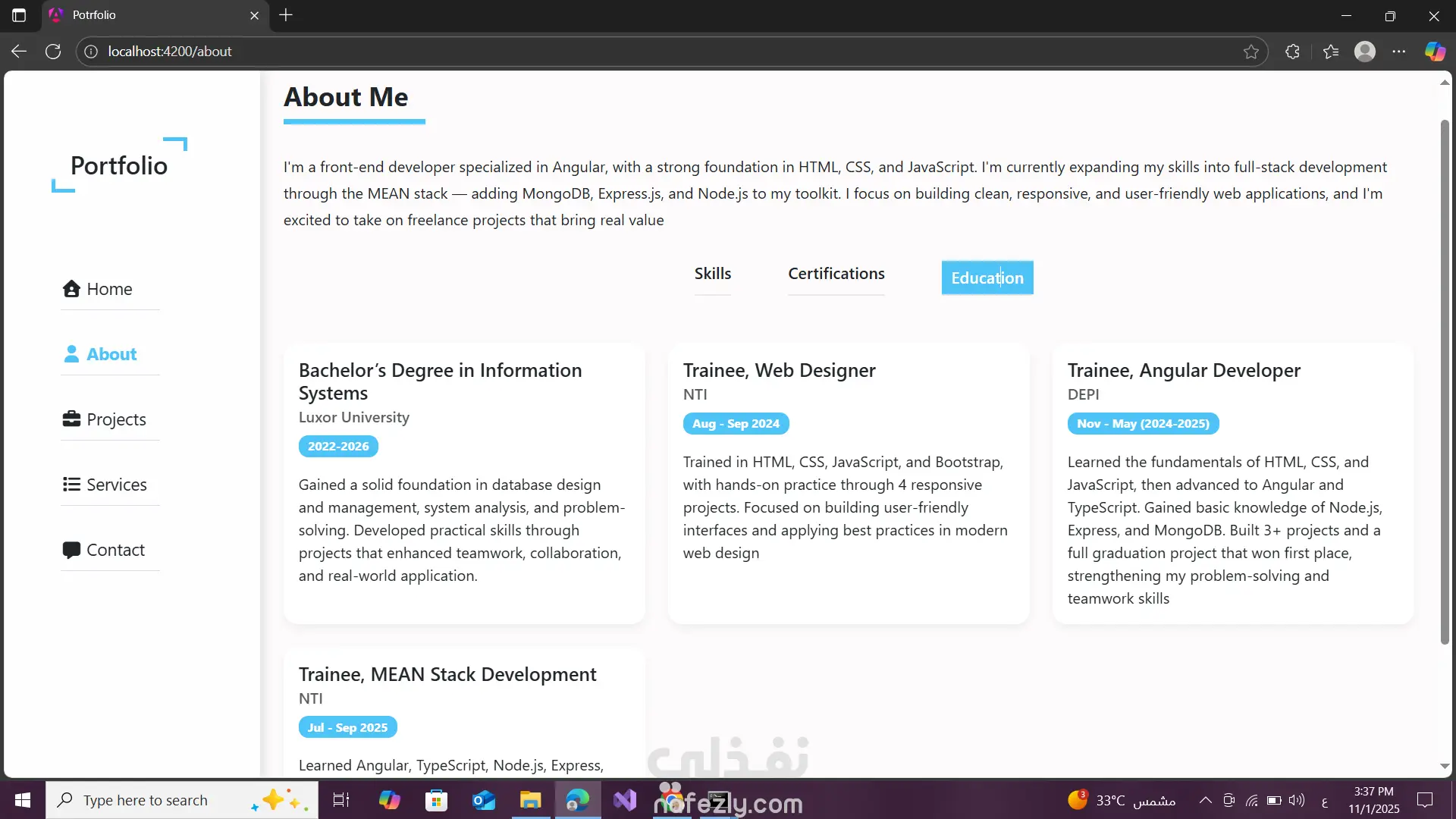Click the Contact chat bubble icon
1456x819 pixels.
coord(71,550)
